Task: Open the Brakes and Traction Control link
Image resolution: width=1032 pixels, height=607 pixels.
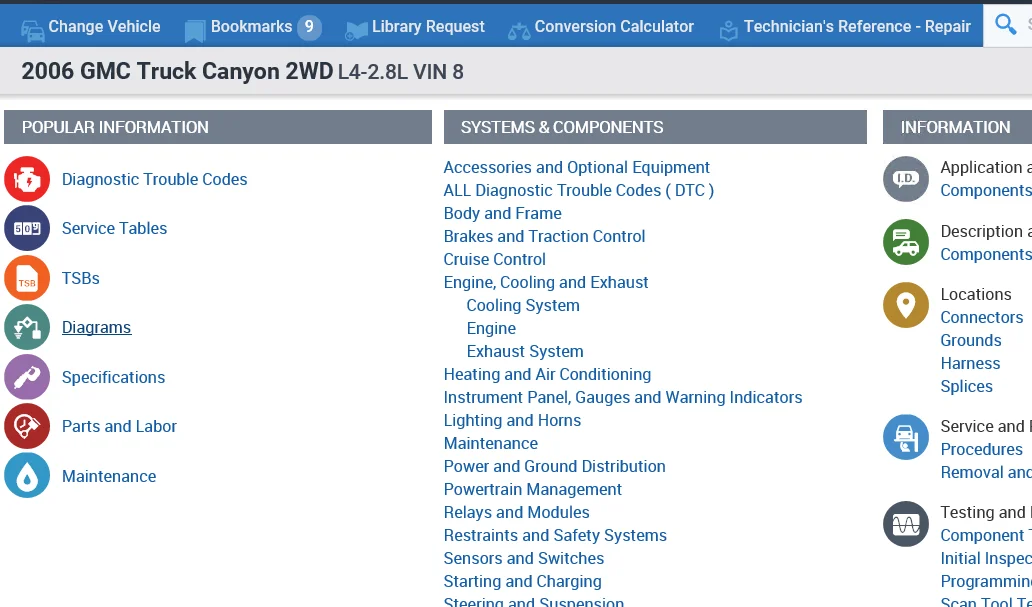Action: click(x=544, y=236)
